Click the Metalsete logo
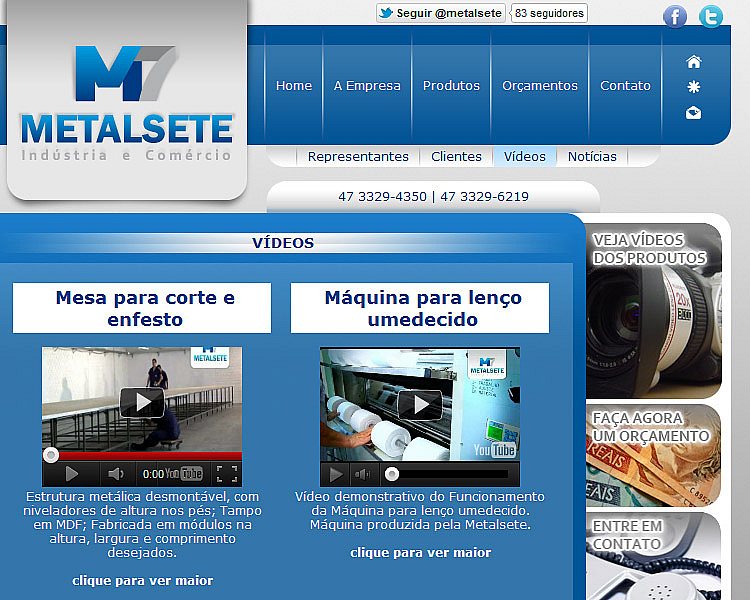Screen dimensions: 750x600 [127, 103]
